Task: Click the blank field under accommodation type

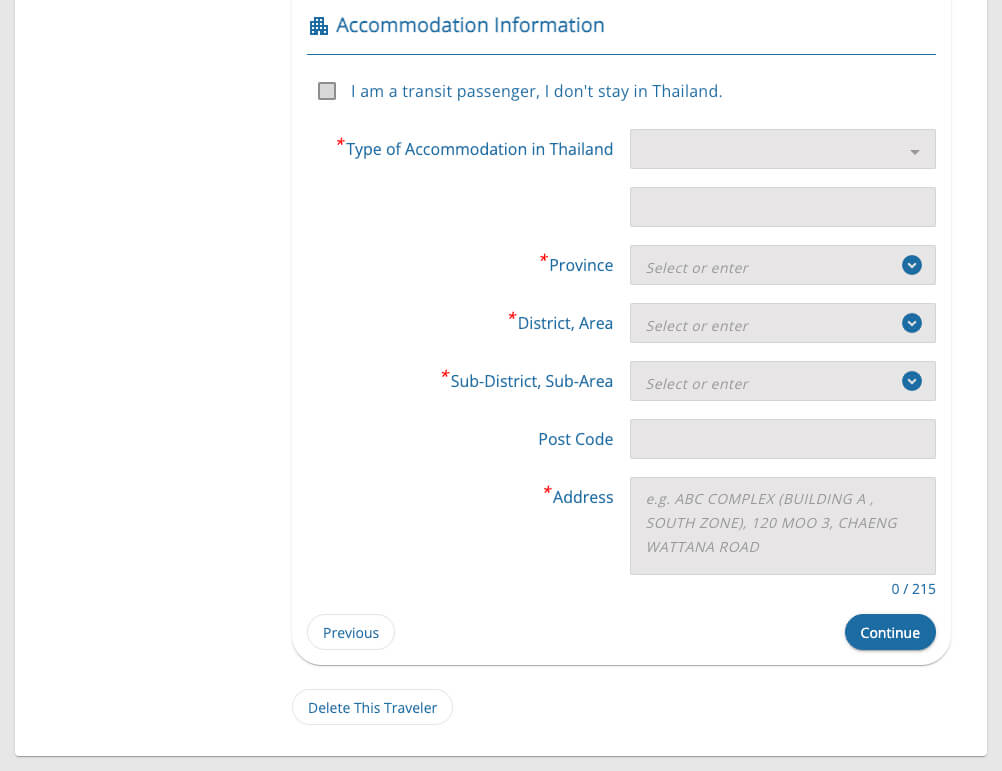Action: (782, 207)
